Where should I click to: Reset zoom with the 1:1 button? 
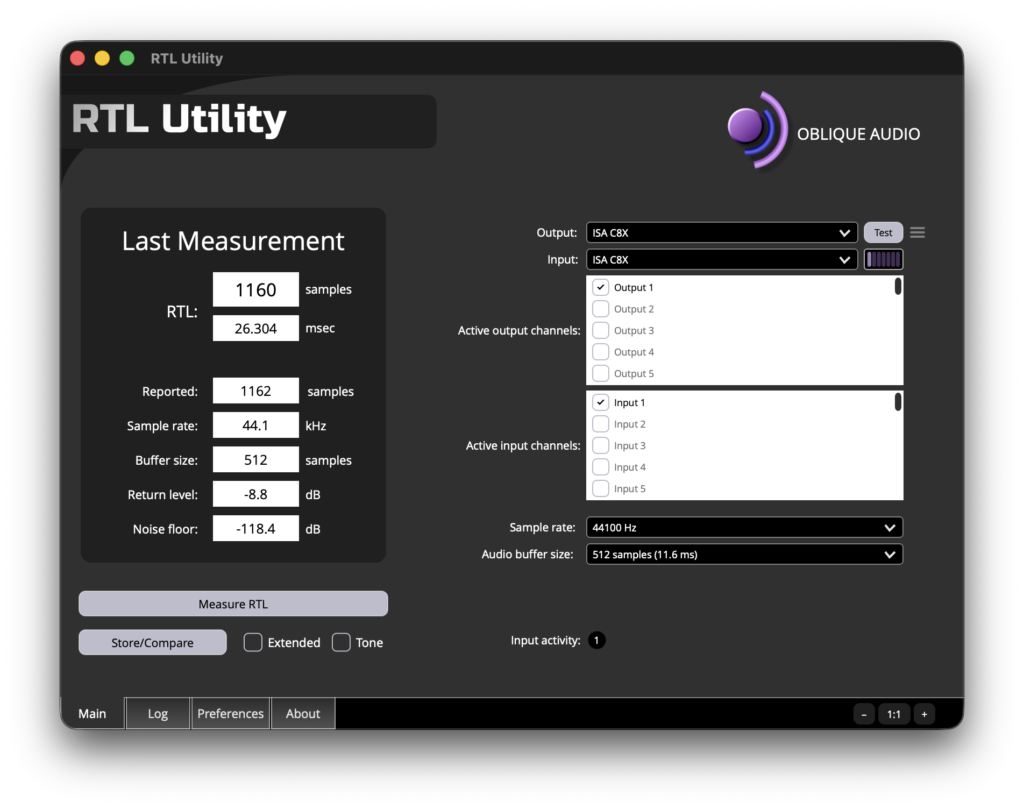tap(893, 714)
